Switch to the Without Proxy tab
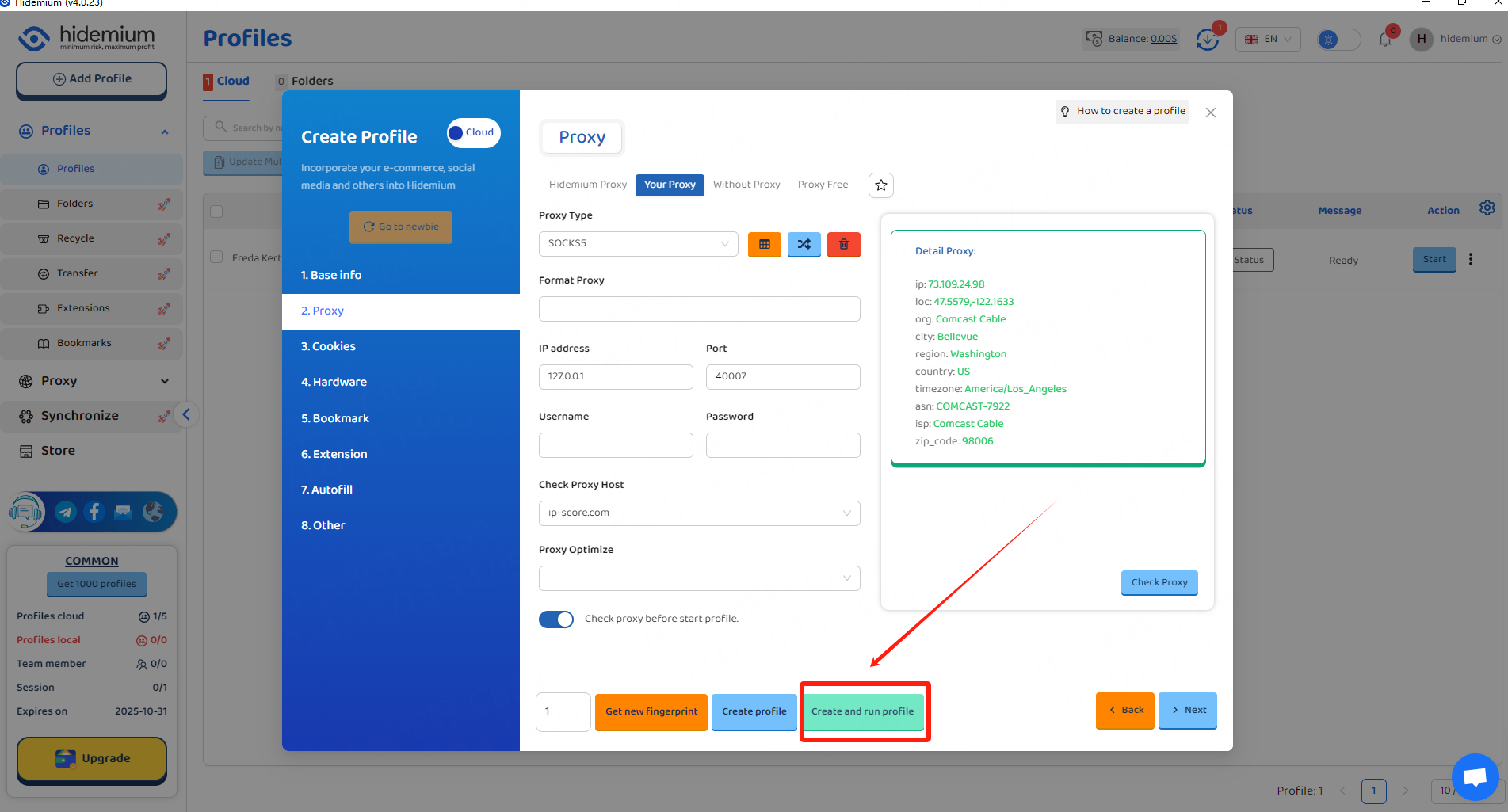The height and width of the screenshot is (812, 1508). coord(746,185)
